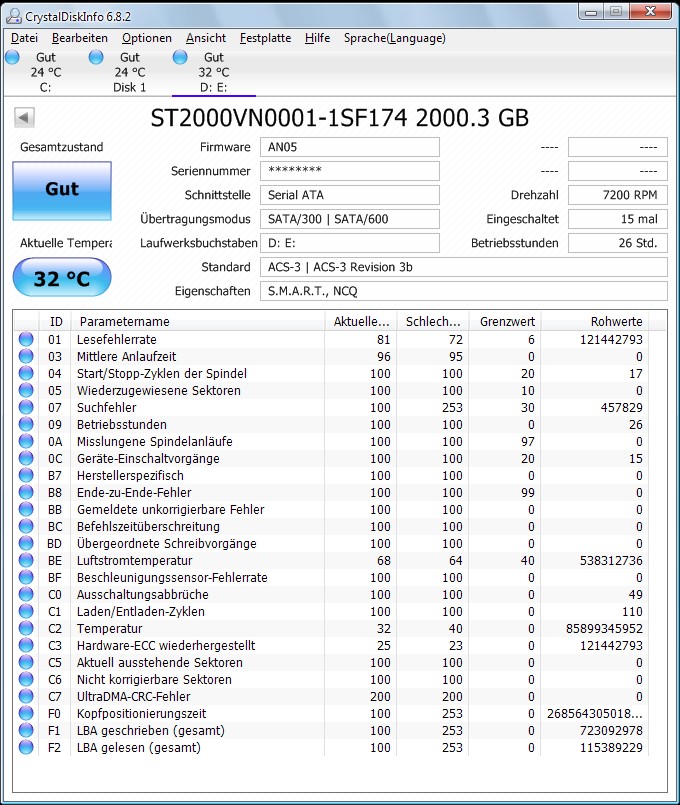Image resolution: width=680 pixels, height=805 pixels.
Task: Click the masked Seriennummer field
Action: click(x=349, y=171)
